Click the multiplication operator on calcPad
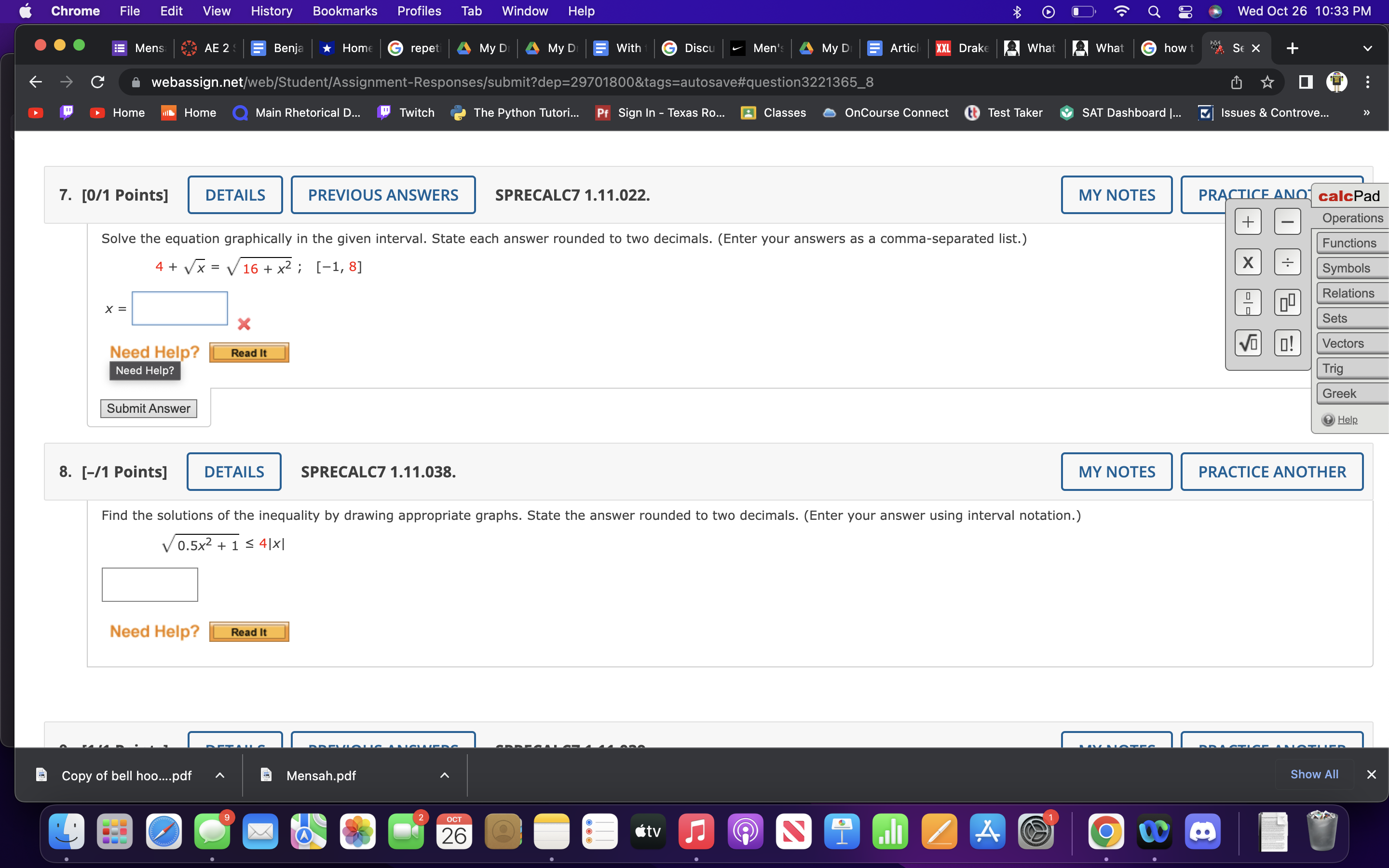Image resolution: width=1389 pixels, height=868 pixels. 1248,262
